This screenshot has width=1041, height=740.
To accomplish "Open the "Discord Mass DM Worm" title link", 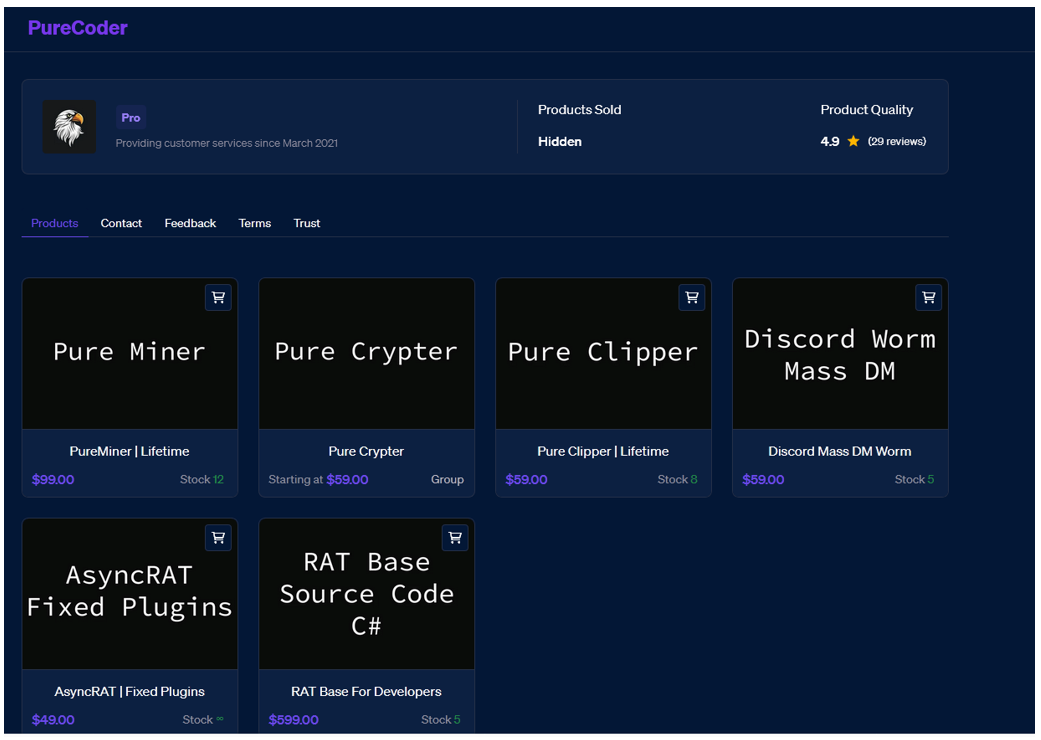I will click(x=840, y=451).
